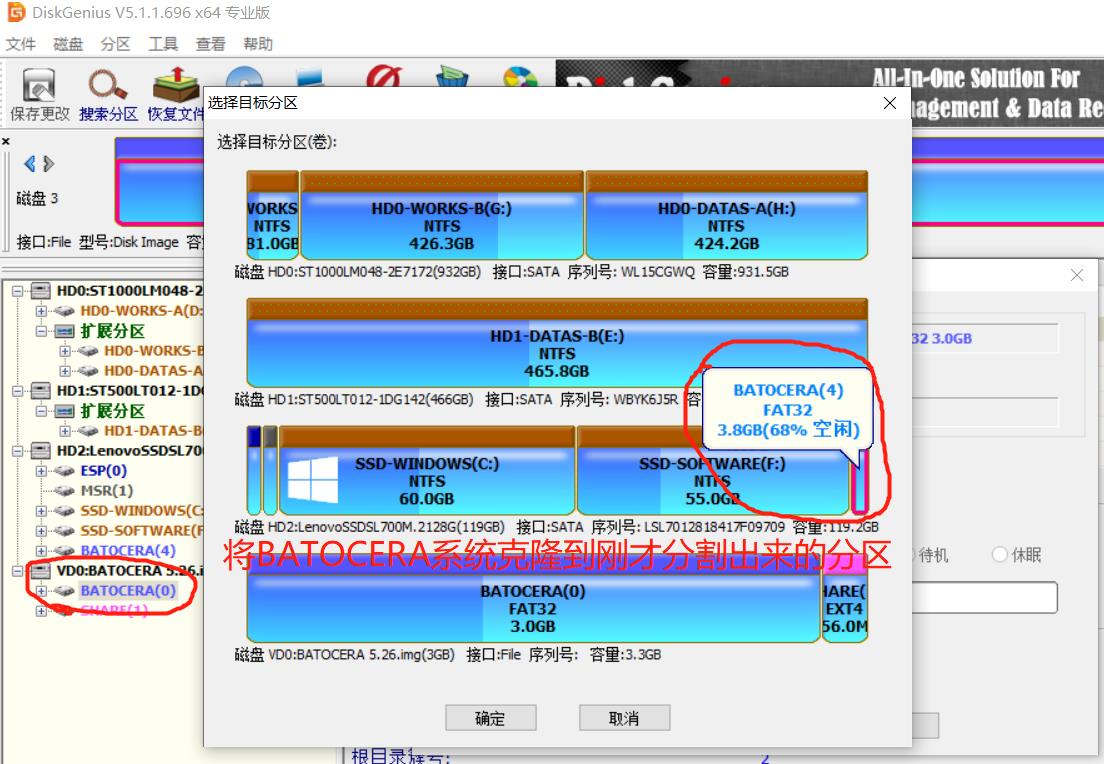1104x764 pixels.
Task: Select the HD1:ST500LT012 disk icon in tree
Action: (42, 391)
